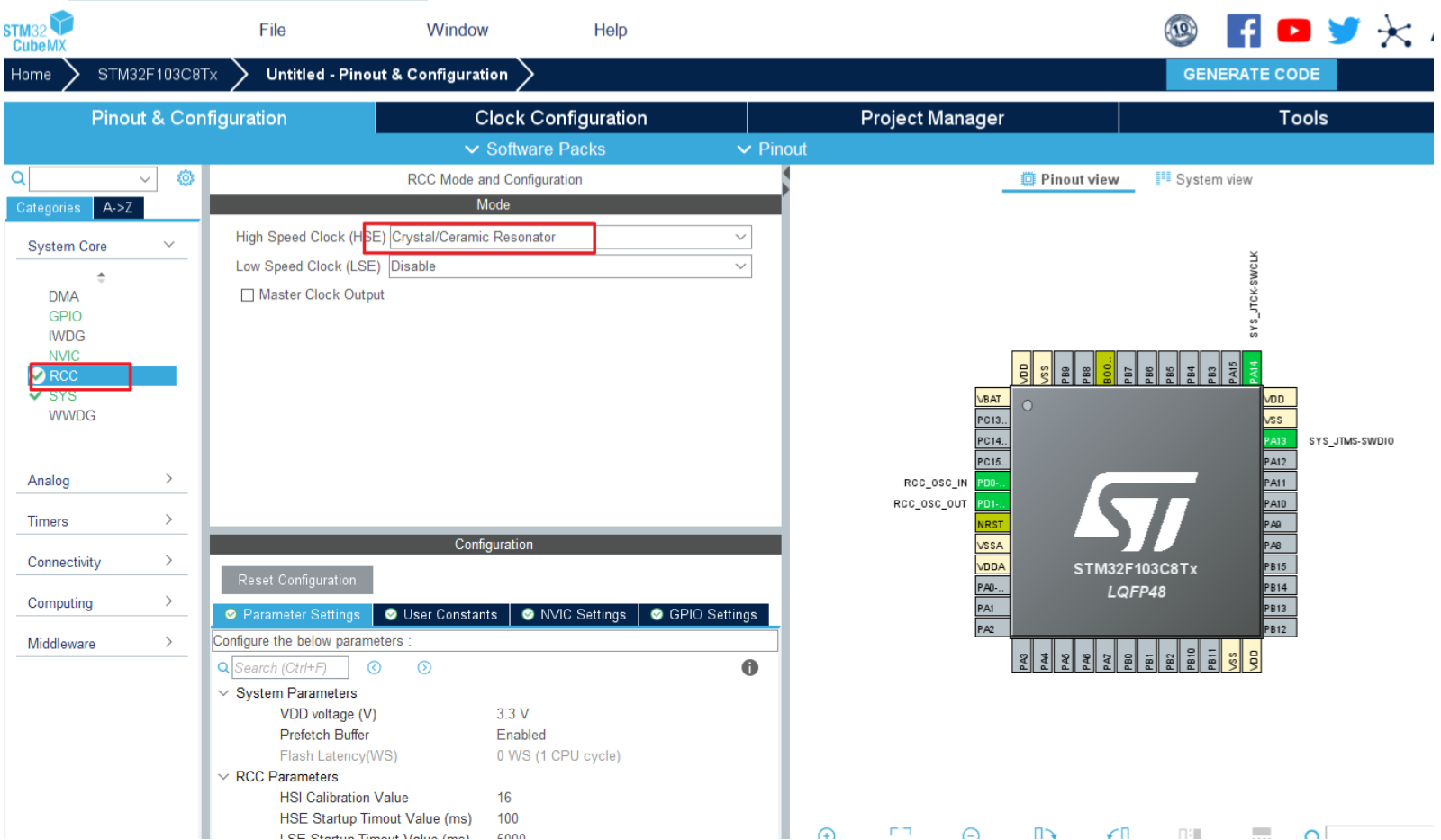Select DMA in System Core list

pos(63,296)
